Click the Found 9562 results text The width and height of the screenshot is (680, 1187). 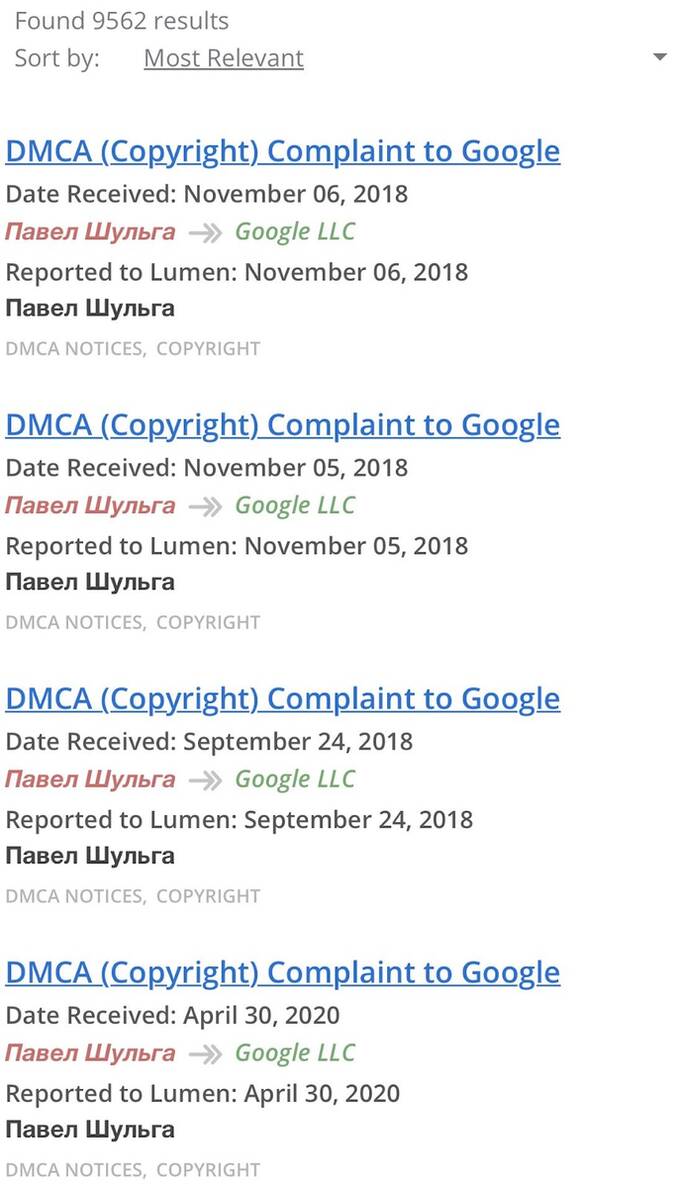pos(122,21)
